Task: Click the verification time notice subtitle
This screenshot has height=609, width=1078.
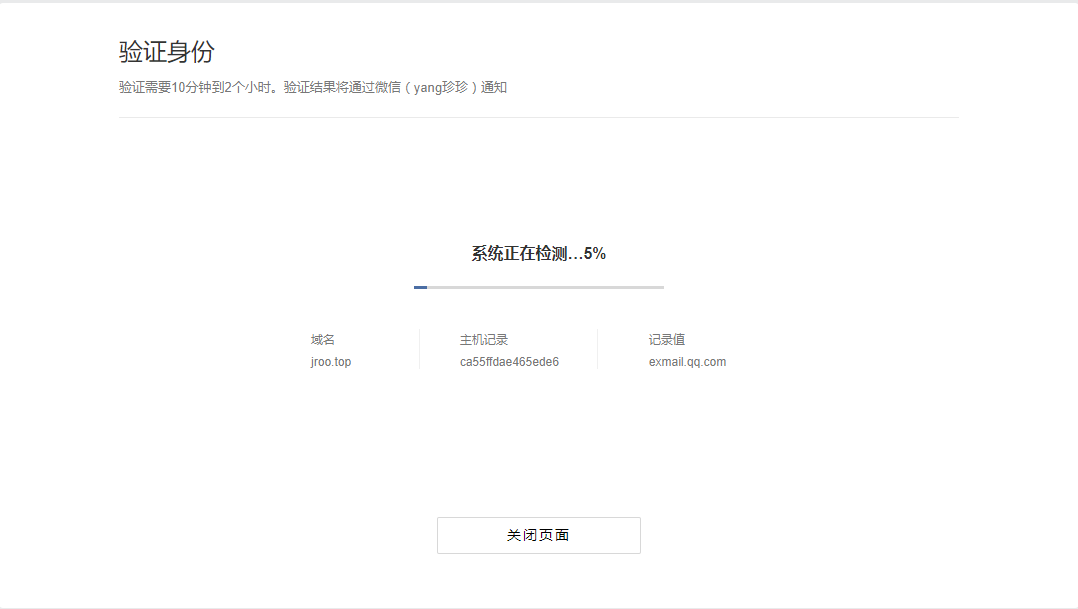Action: (313, 87)
